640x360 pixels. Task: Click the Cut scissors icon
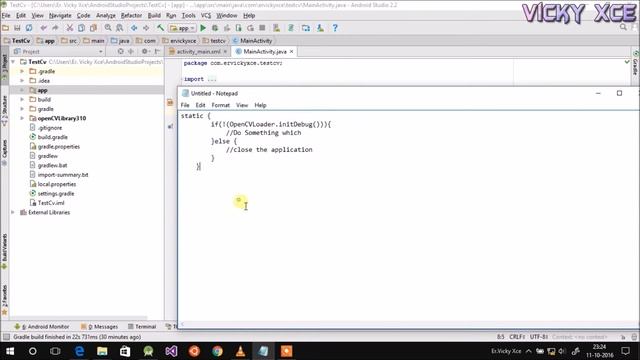70,28
